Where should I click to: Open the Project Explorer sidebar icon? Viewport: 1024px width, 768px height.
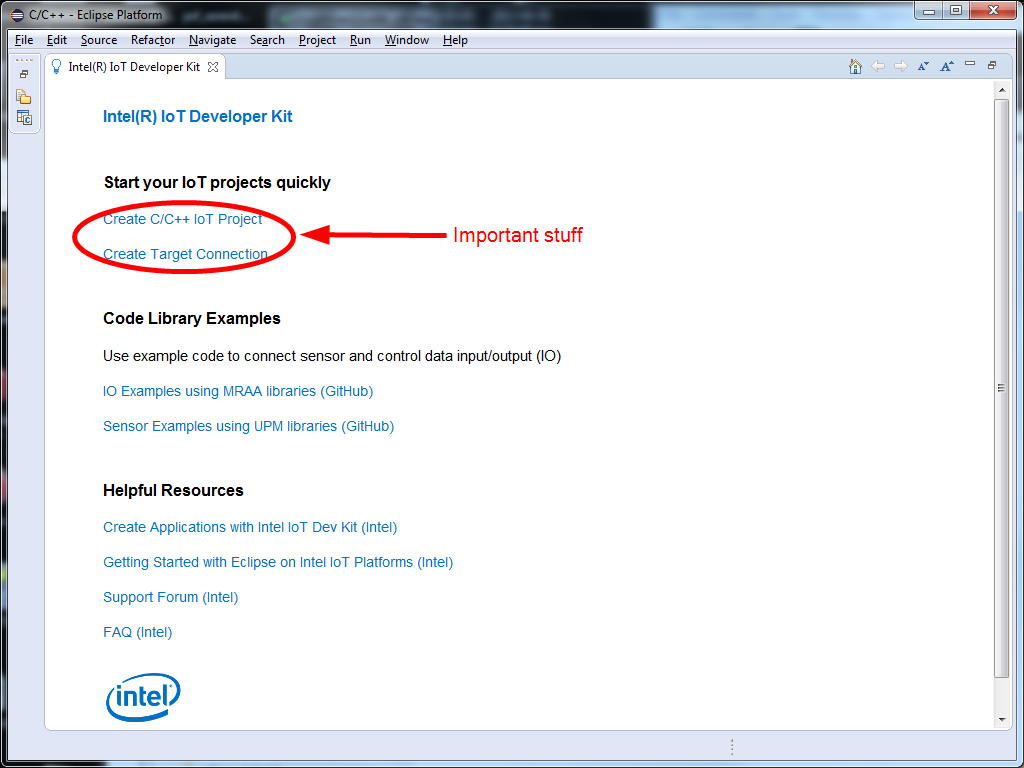click(24, 97)
